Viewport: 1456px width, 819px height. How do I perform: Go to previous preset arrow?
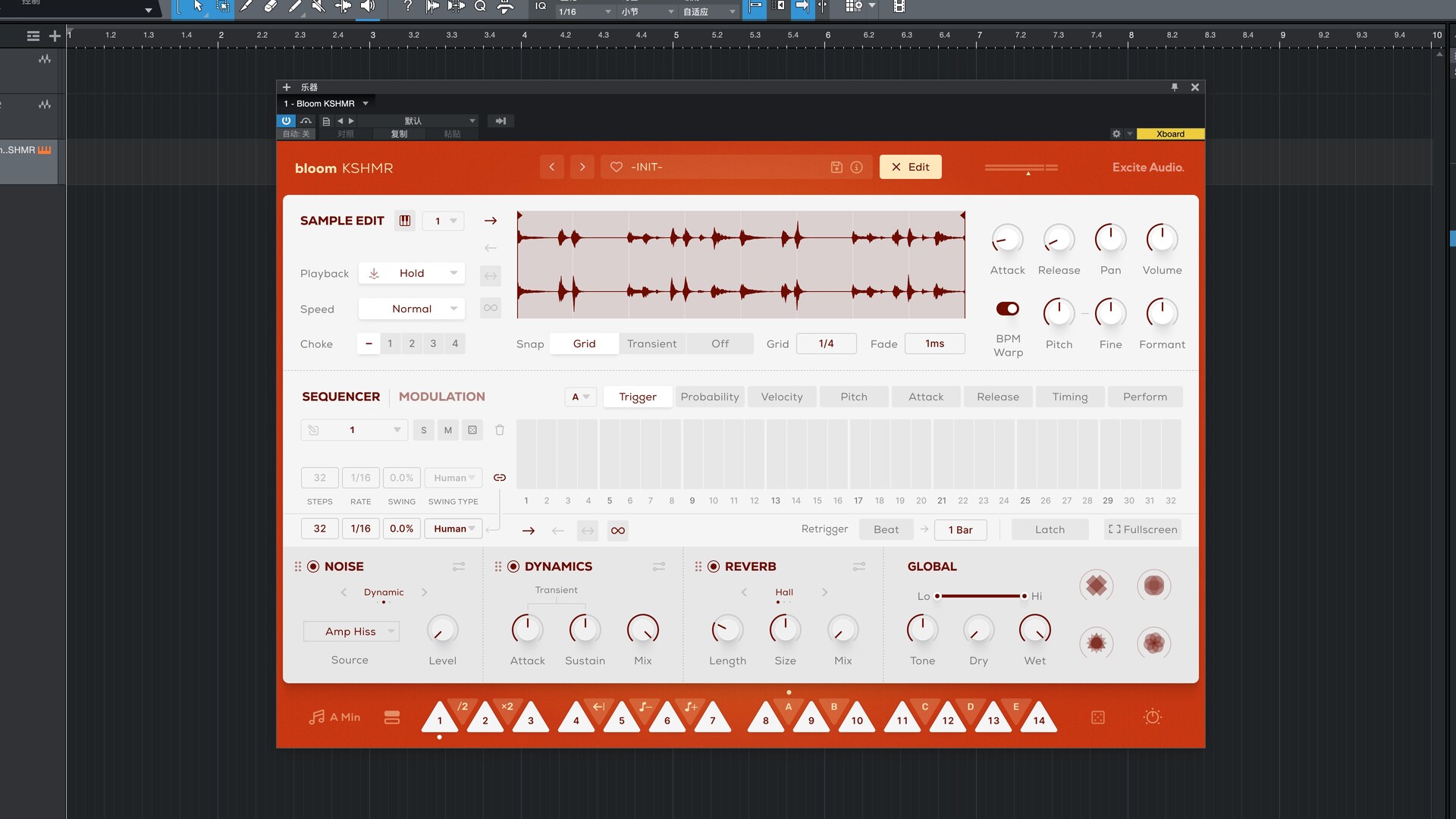tap(552, 167)
